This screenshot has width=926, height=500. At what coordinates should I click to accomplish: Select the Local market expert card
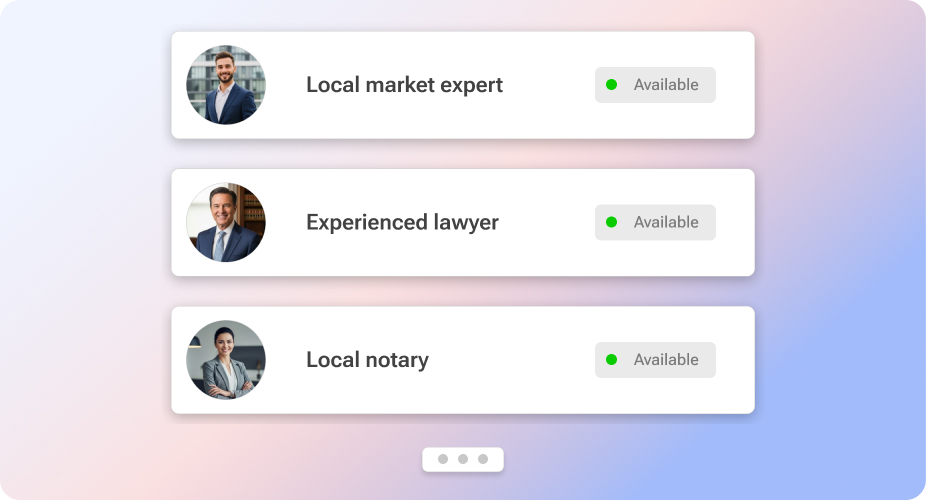[x=463, y=85]
